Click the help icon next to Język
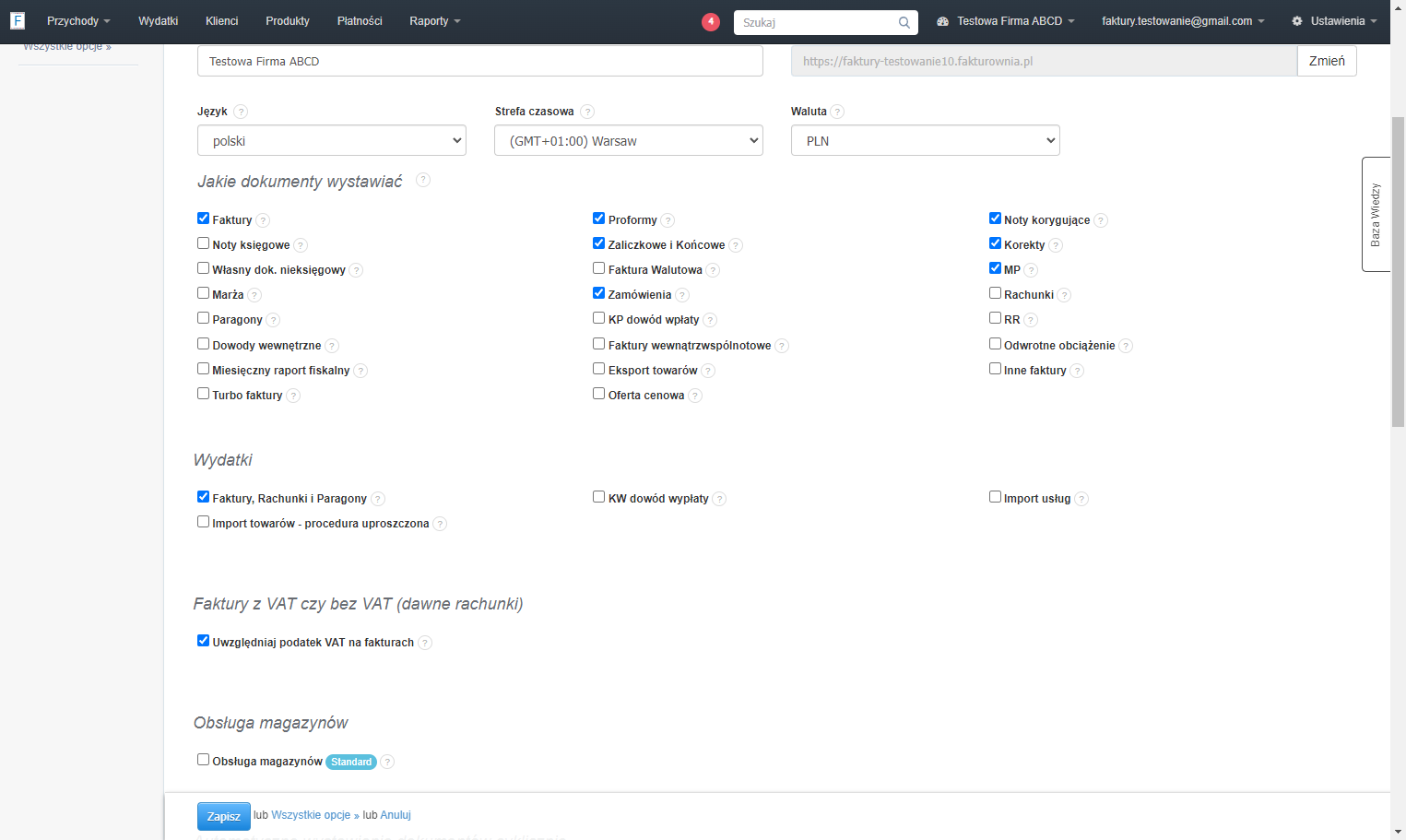 (x=241, y=112)
